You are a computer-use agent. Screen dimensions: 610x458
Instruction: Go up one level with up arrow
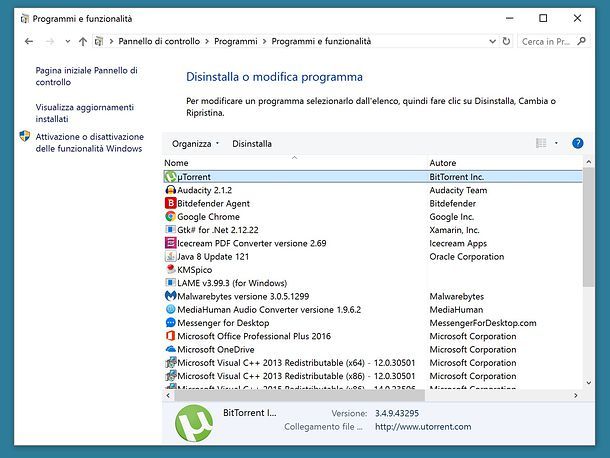coord(82,41)
